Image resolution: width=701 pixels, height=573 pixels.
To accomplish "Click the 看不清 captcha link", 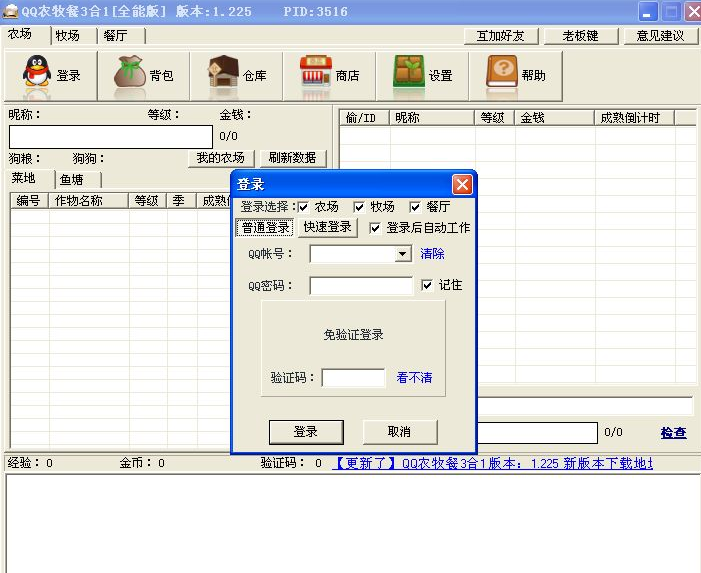I will 414,378.
